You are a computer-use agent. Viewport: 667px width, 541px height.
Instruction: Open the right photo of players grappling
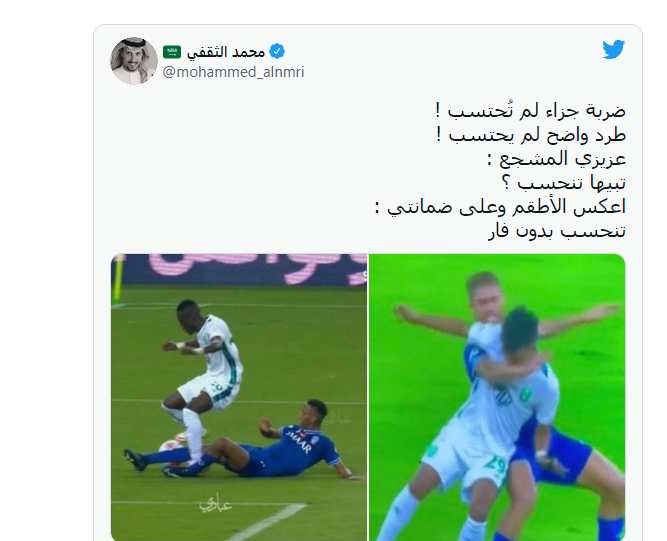(497, 397)
